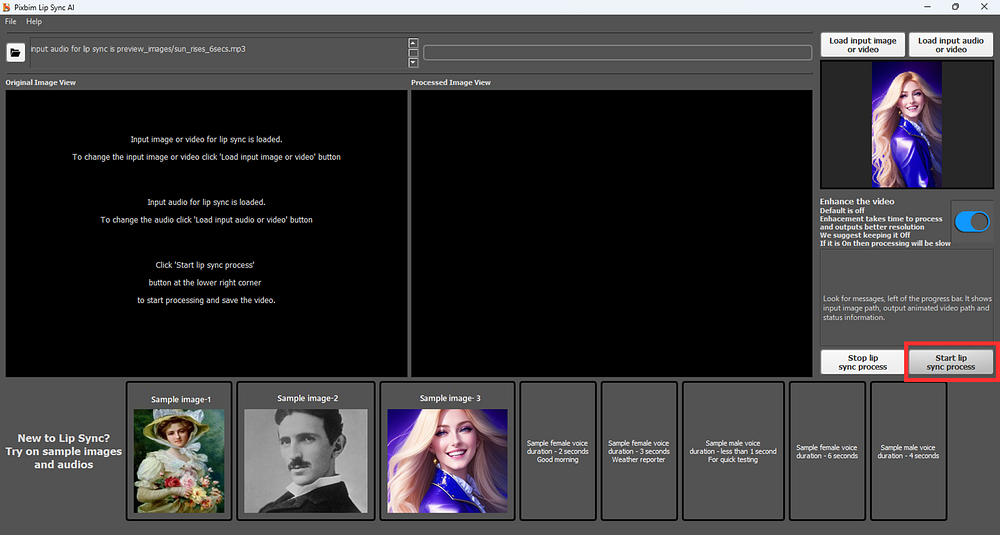Click Stop lip sync process button
The image size is (1000, 535).
point(862,362)
